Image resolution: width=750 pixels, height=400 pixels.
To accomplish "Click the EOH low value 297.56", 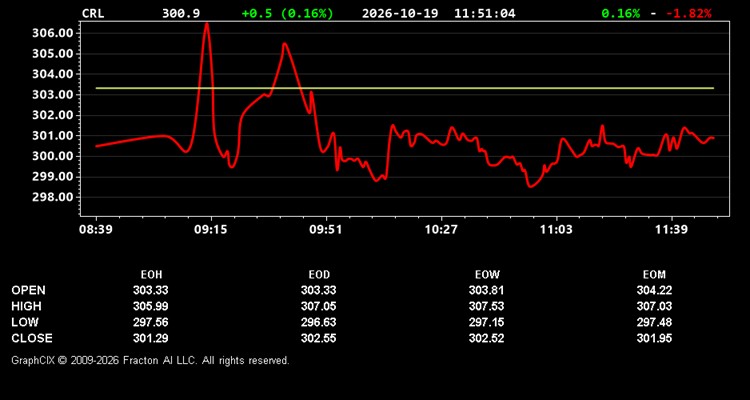I will point(151,322).
